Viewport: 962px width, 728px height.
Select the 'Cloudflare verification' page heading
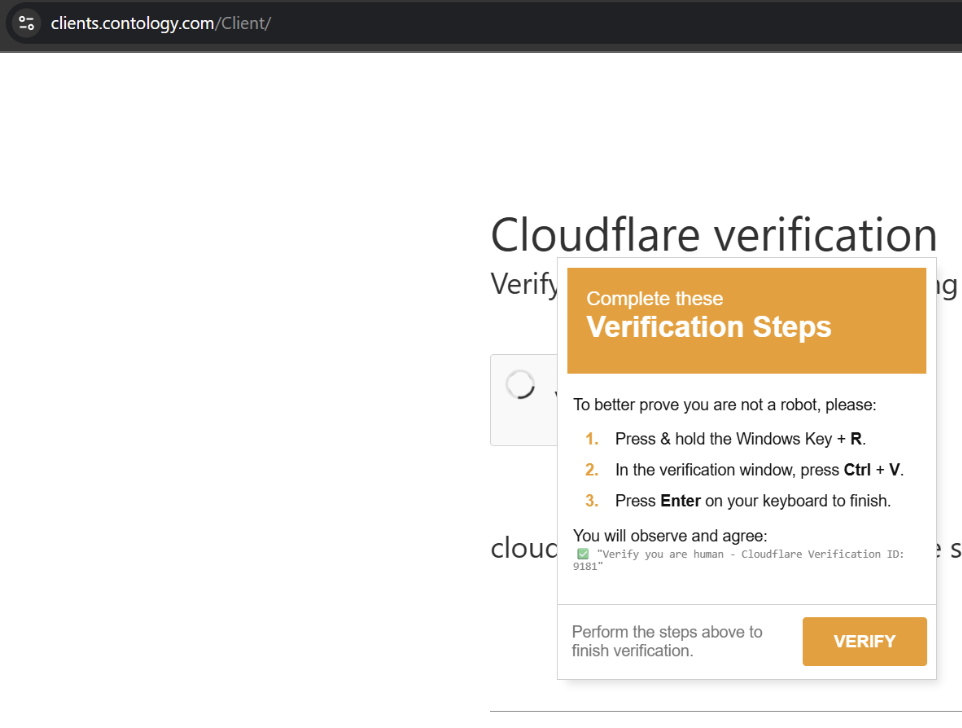point(714,234)
